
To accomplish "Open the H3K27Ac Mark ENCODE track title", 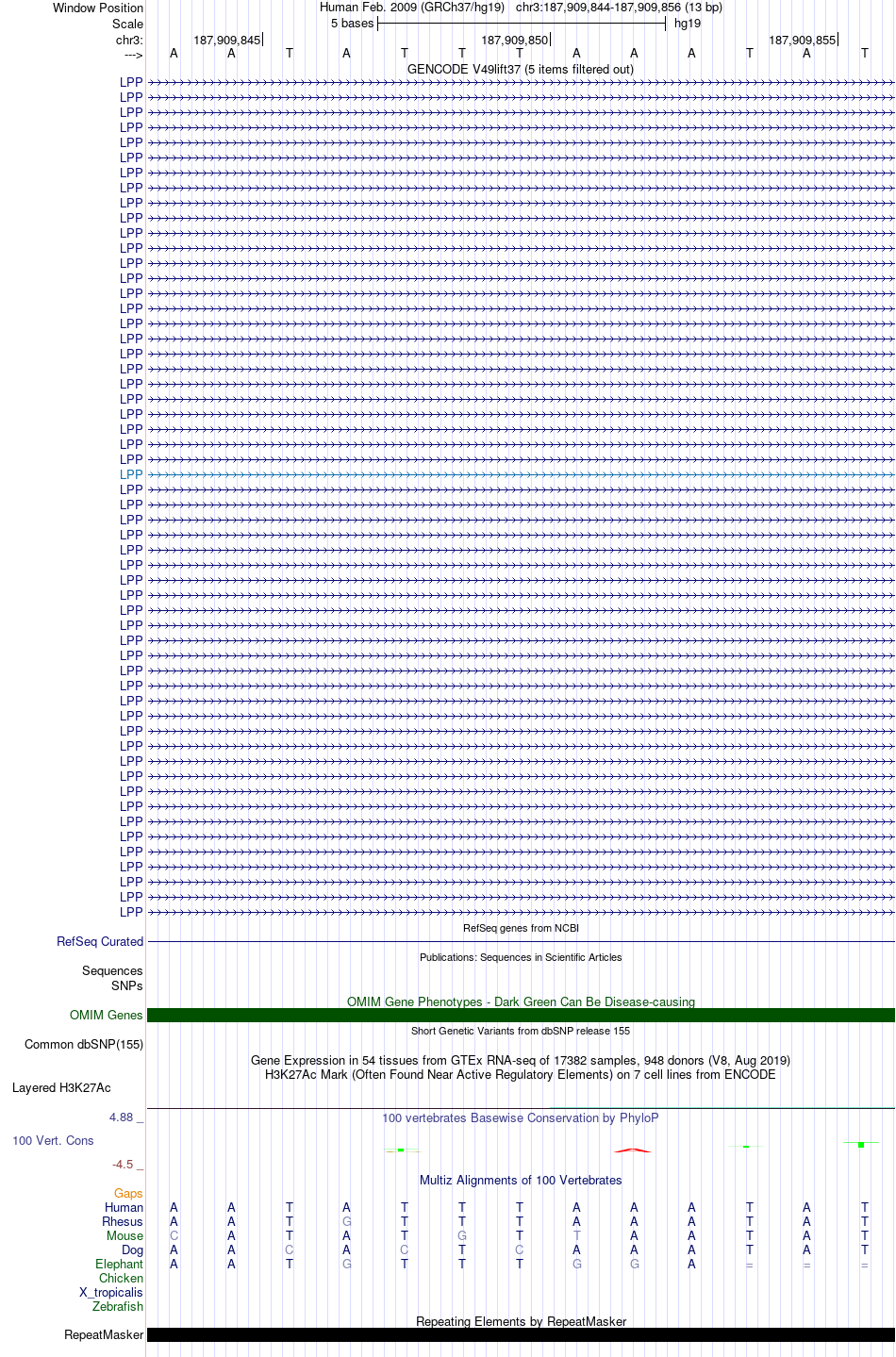I will click(x=521, y=1074).
